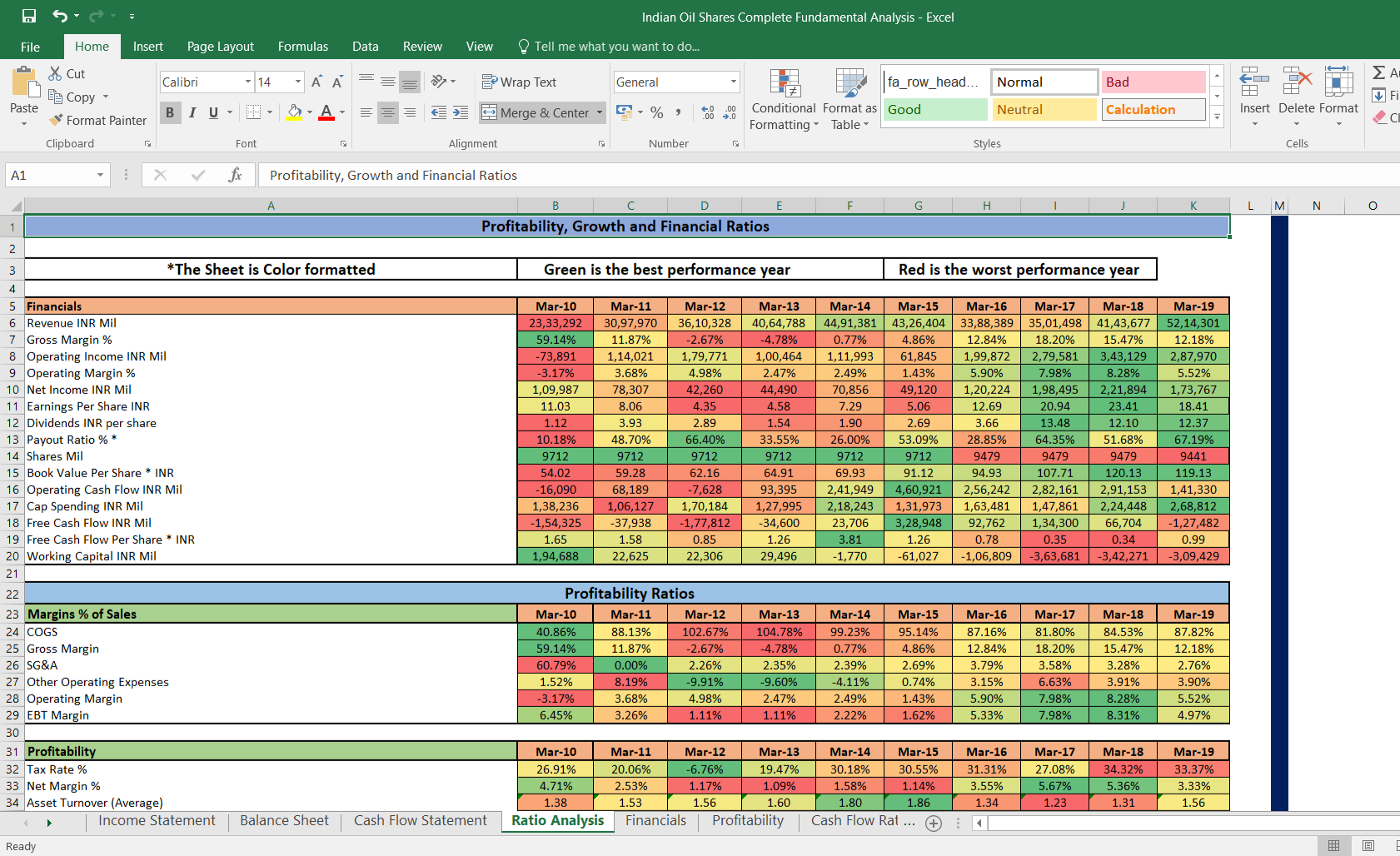1400x856 pixels.
Task: Click the Insert cells icon
Action: click(x=1254, y=82)
